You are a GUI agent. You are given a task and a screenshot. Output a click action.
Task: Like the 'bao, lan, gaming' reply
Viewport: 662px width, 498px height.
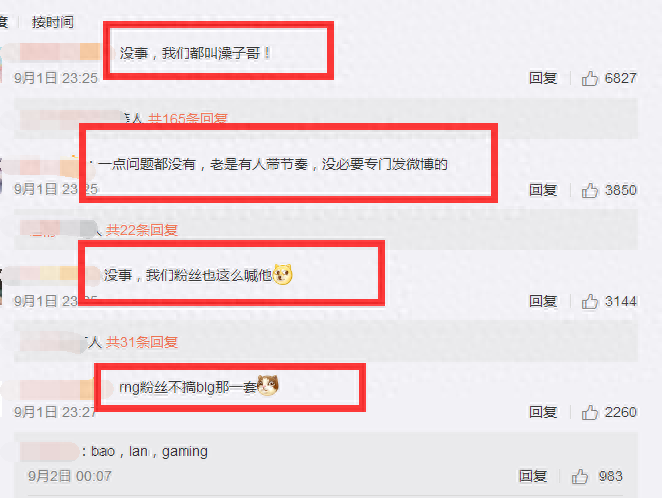tap(580, 476)
